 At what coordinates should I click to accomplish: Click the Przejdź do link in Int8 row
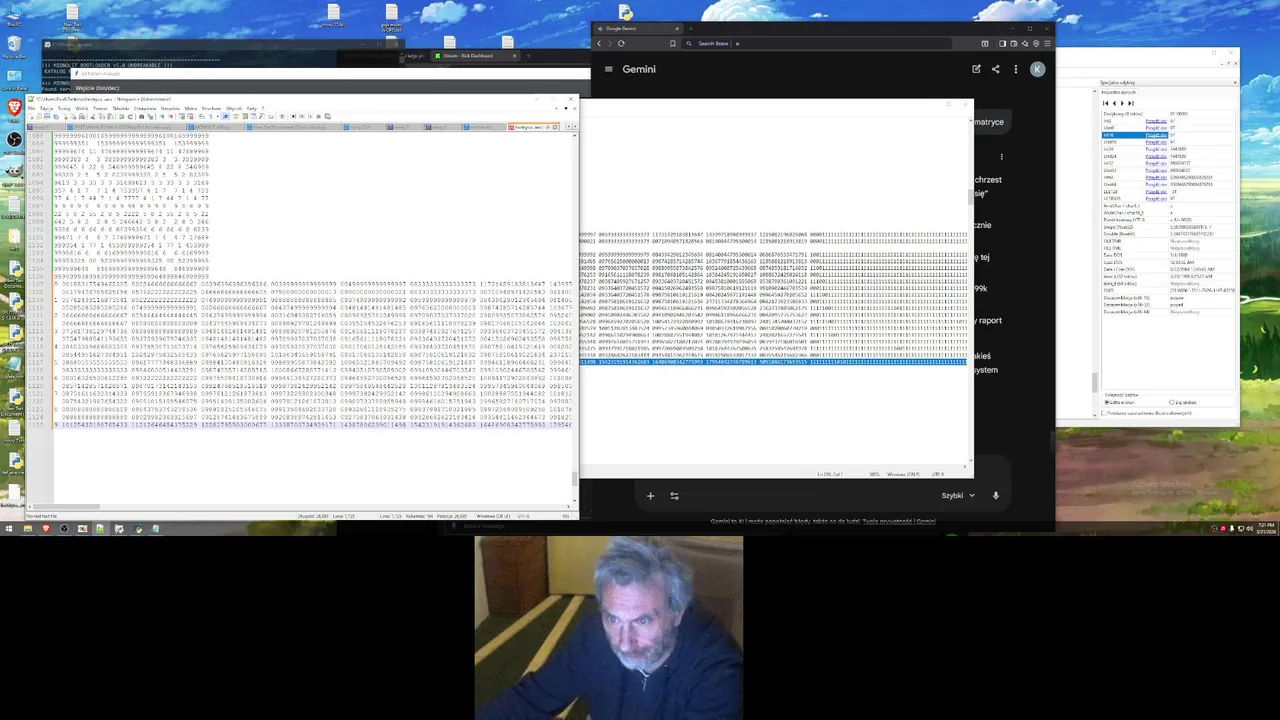[1156, 121]
